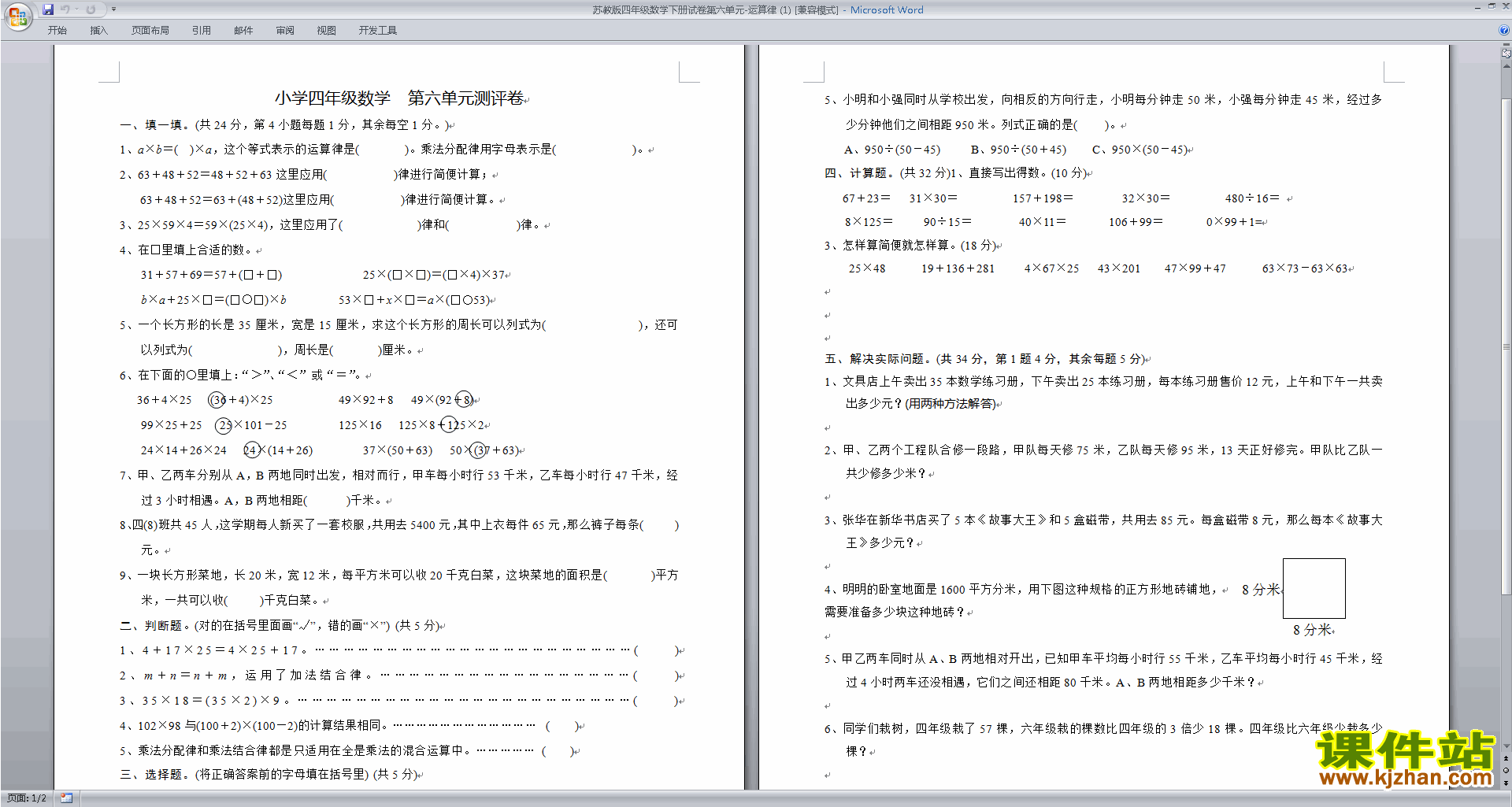Click the expression 99×25+25
This screenshot has width=1512, height=807.
[x=172, y=425]
